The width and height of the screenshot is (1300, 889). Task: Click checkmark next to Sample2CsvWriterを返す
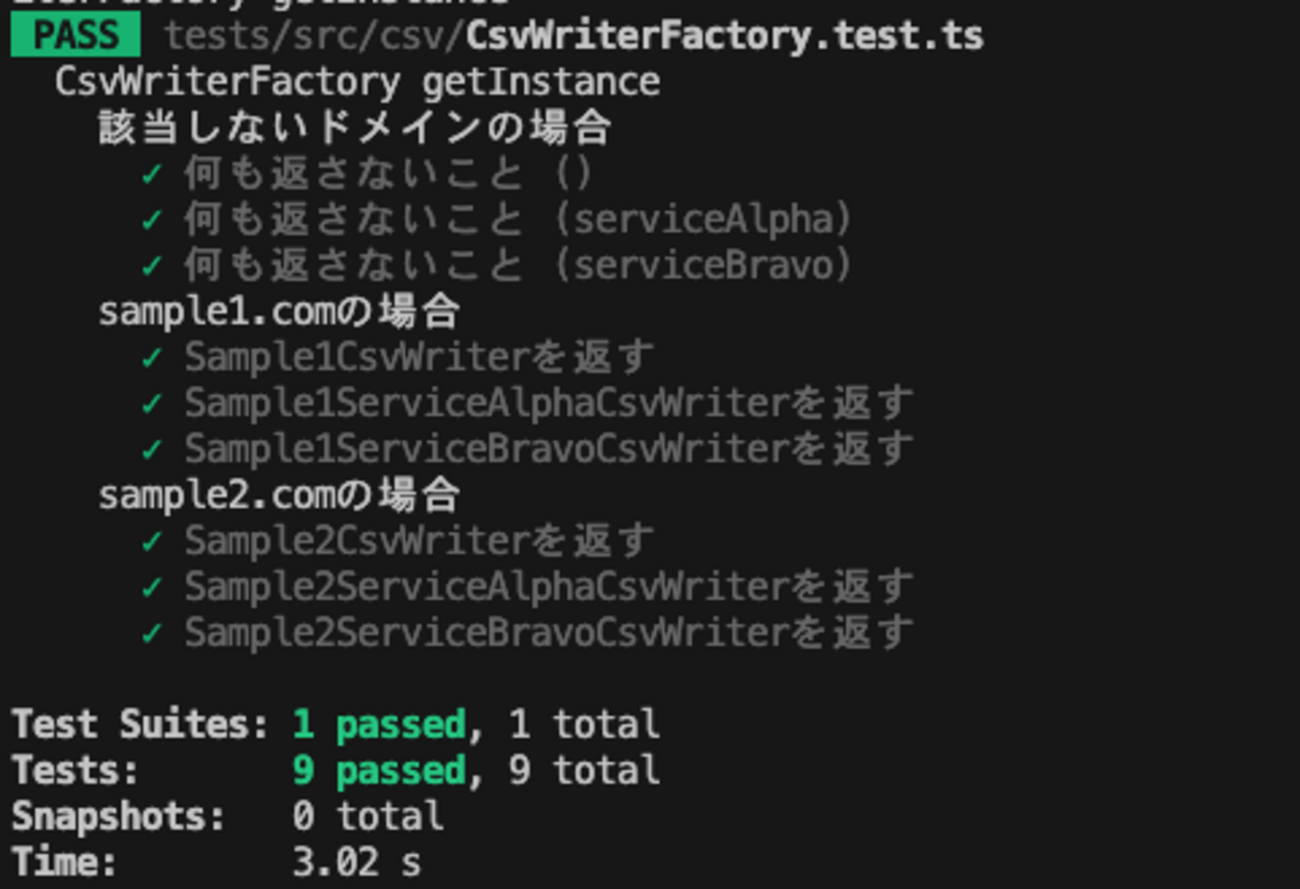pyautogui.click(x=152, y=541)
